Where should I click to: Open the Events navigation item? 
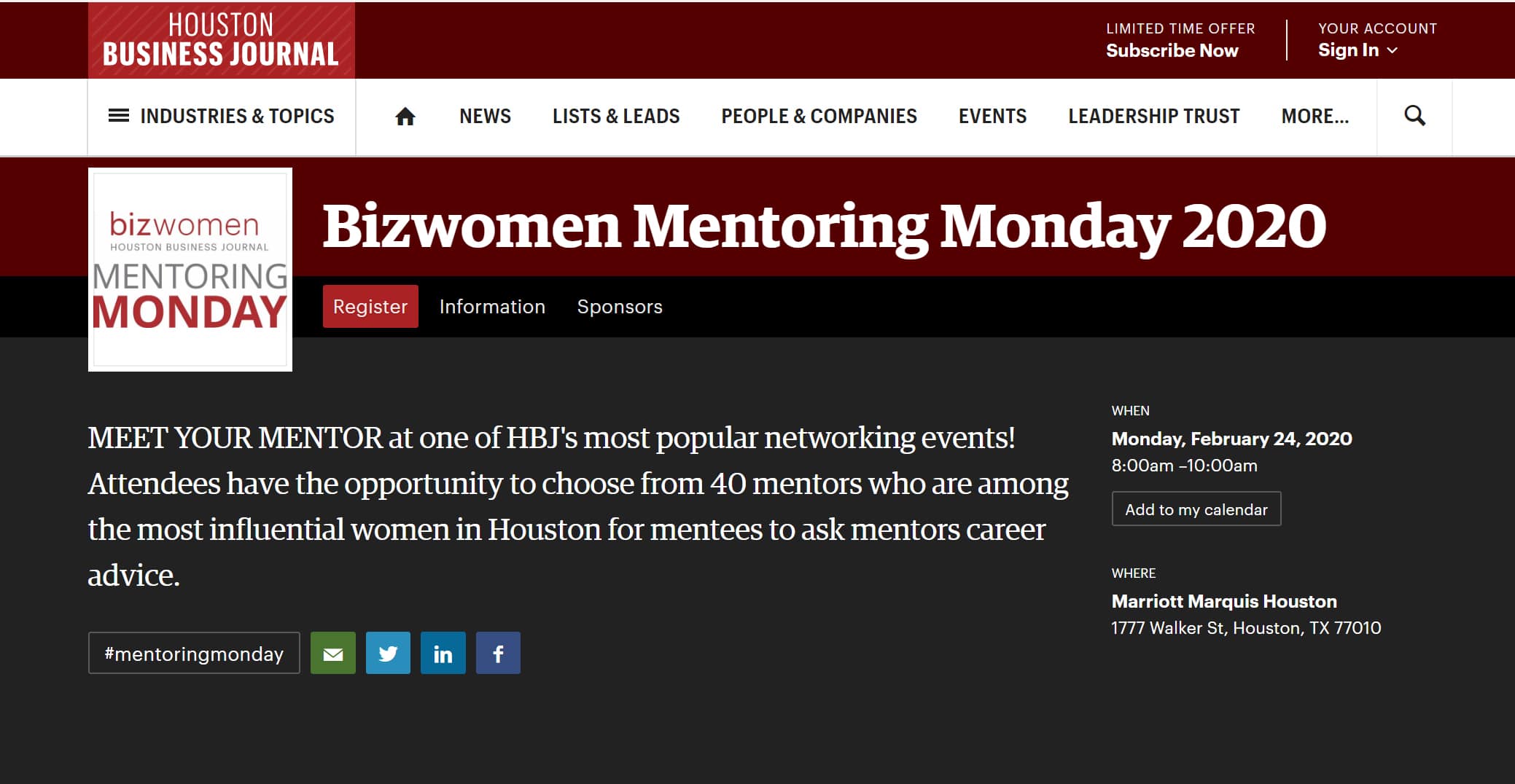click(x=992, y=117)
